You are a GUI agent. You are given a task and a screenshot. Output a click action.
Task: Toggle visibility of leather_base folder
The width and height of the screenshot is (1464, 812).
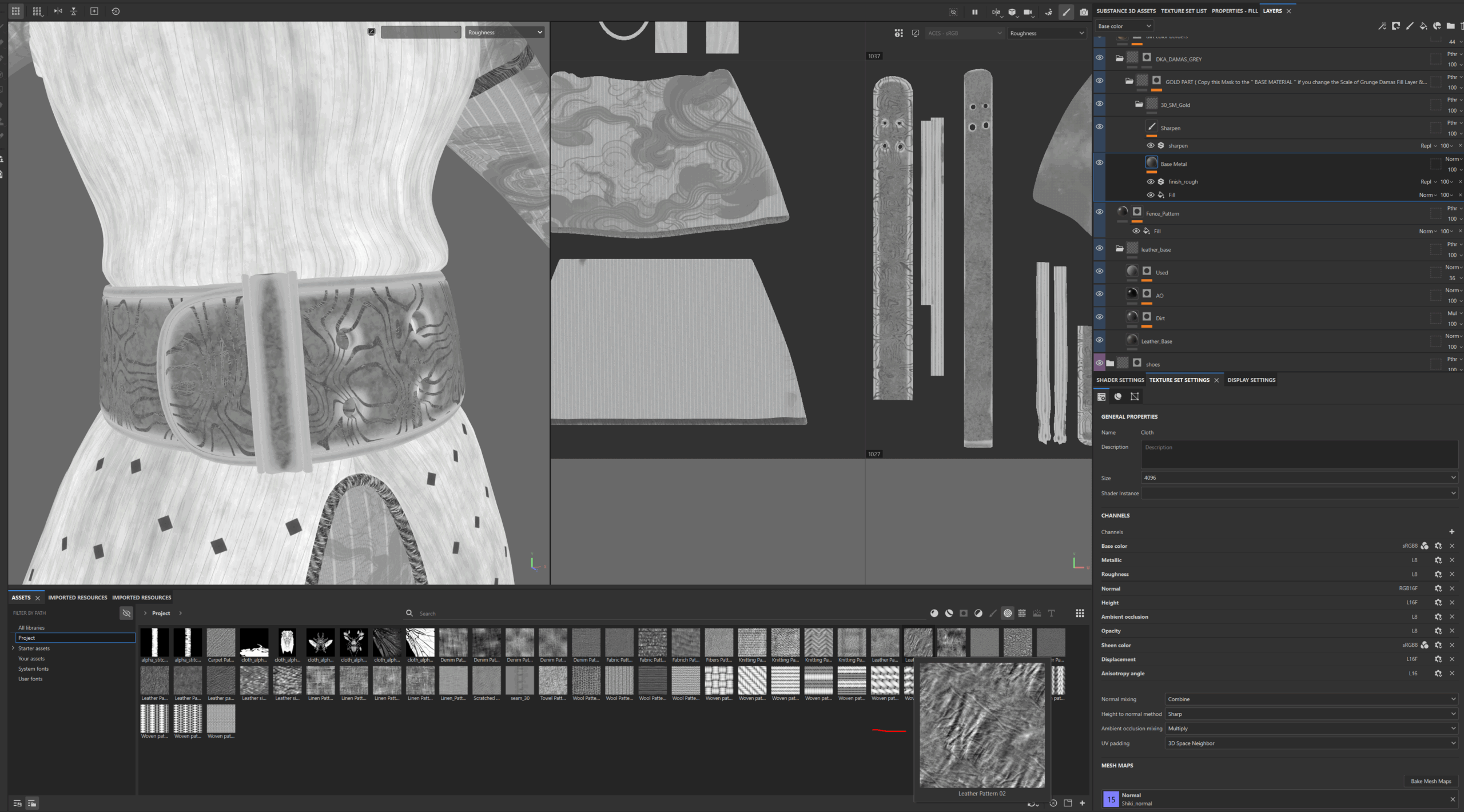coord(1099,249)
